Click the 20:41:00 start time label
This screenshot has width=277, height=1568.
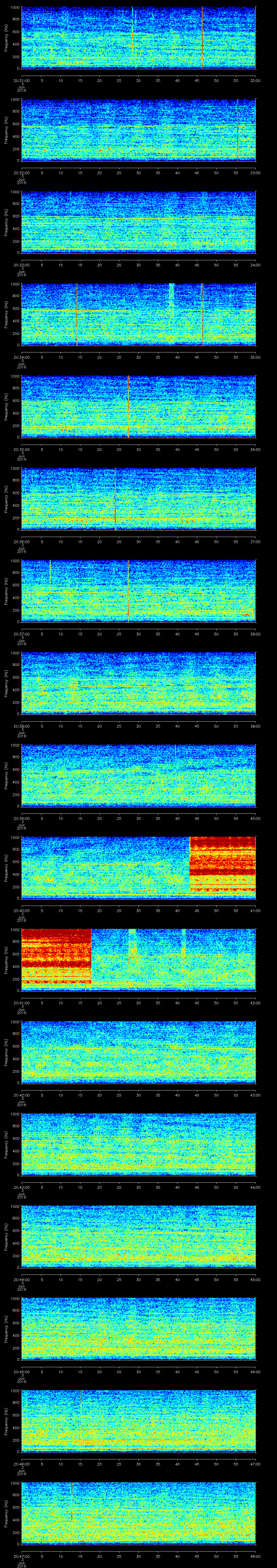pos(22,1003)
